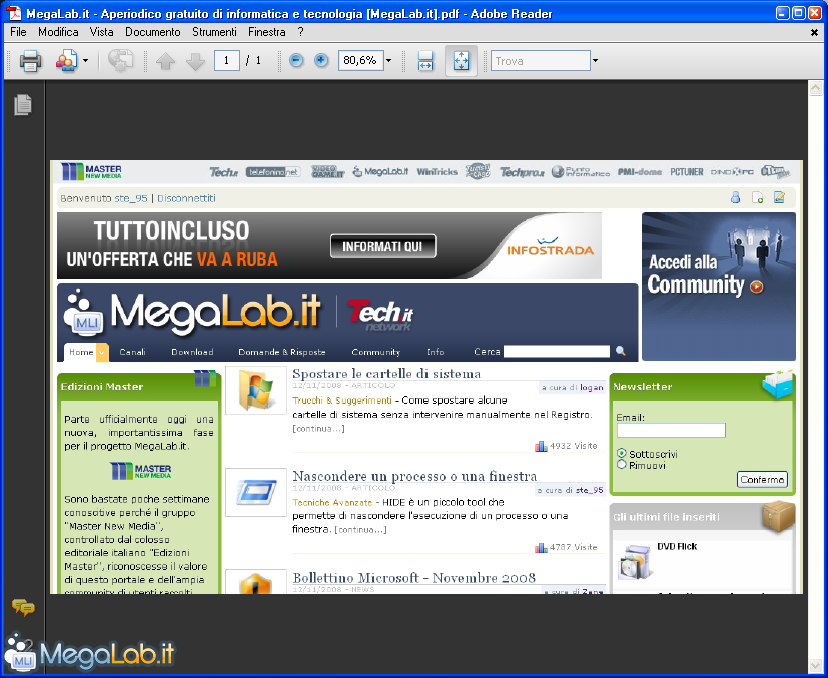
Task: Click the Conferma newsletter button
Action: tap(762, 479)
